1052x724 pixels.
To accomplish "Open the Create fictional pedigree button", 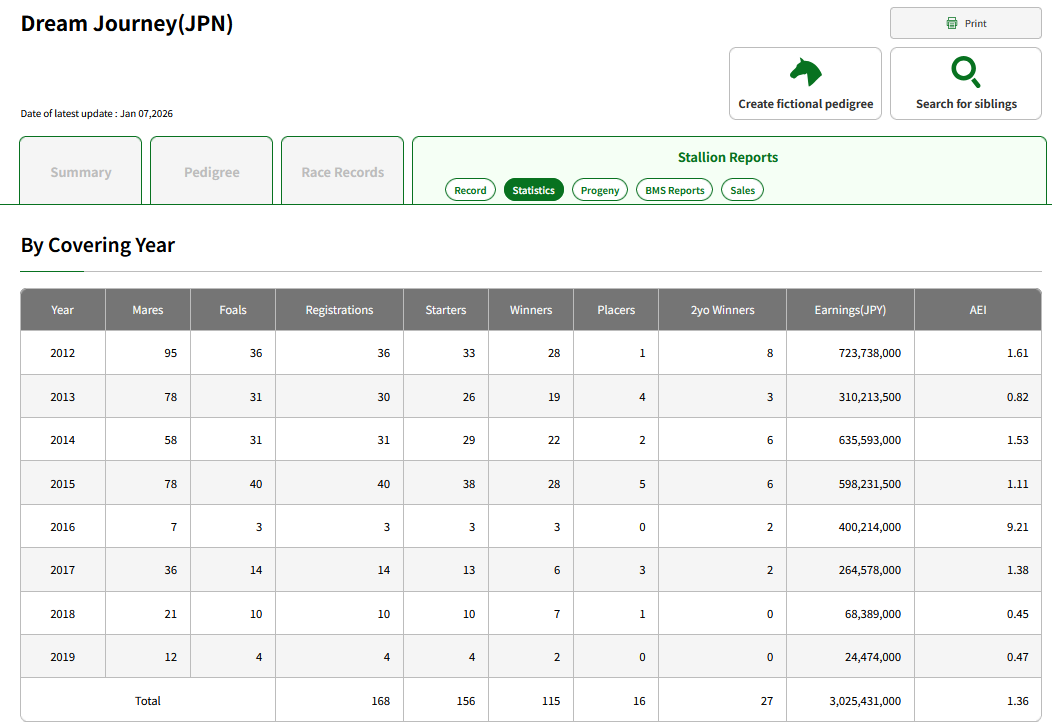I will click(x=805, y=84).
